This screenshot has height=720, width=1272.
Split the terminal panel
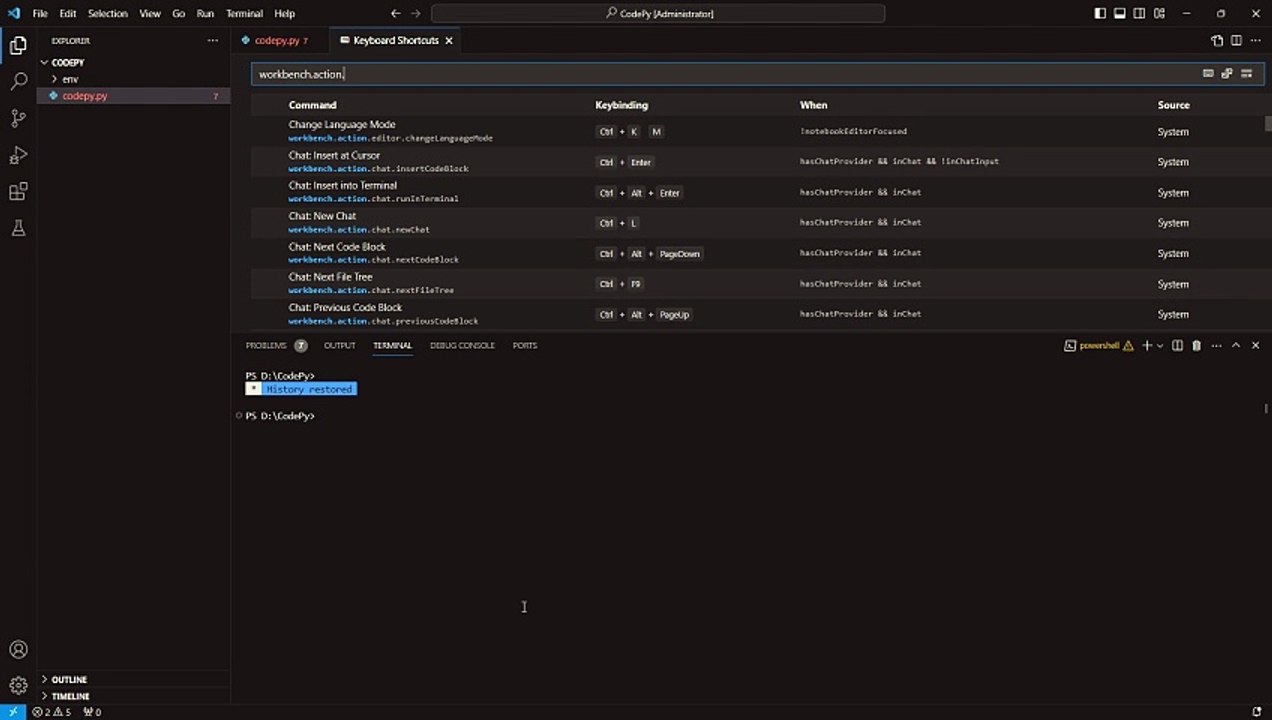(x=1177, y=345)
